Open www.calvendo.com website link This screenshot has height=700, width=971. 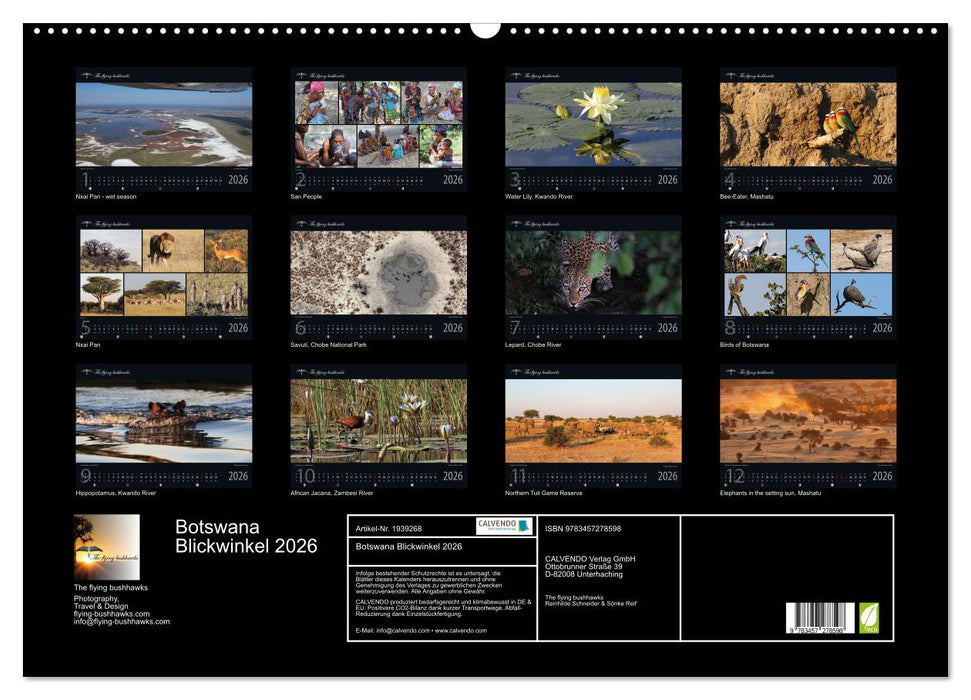click(461, 632)
